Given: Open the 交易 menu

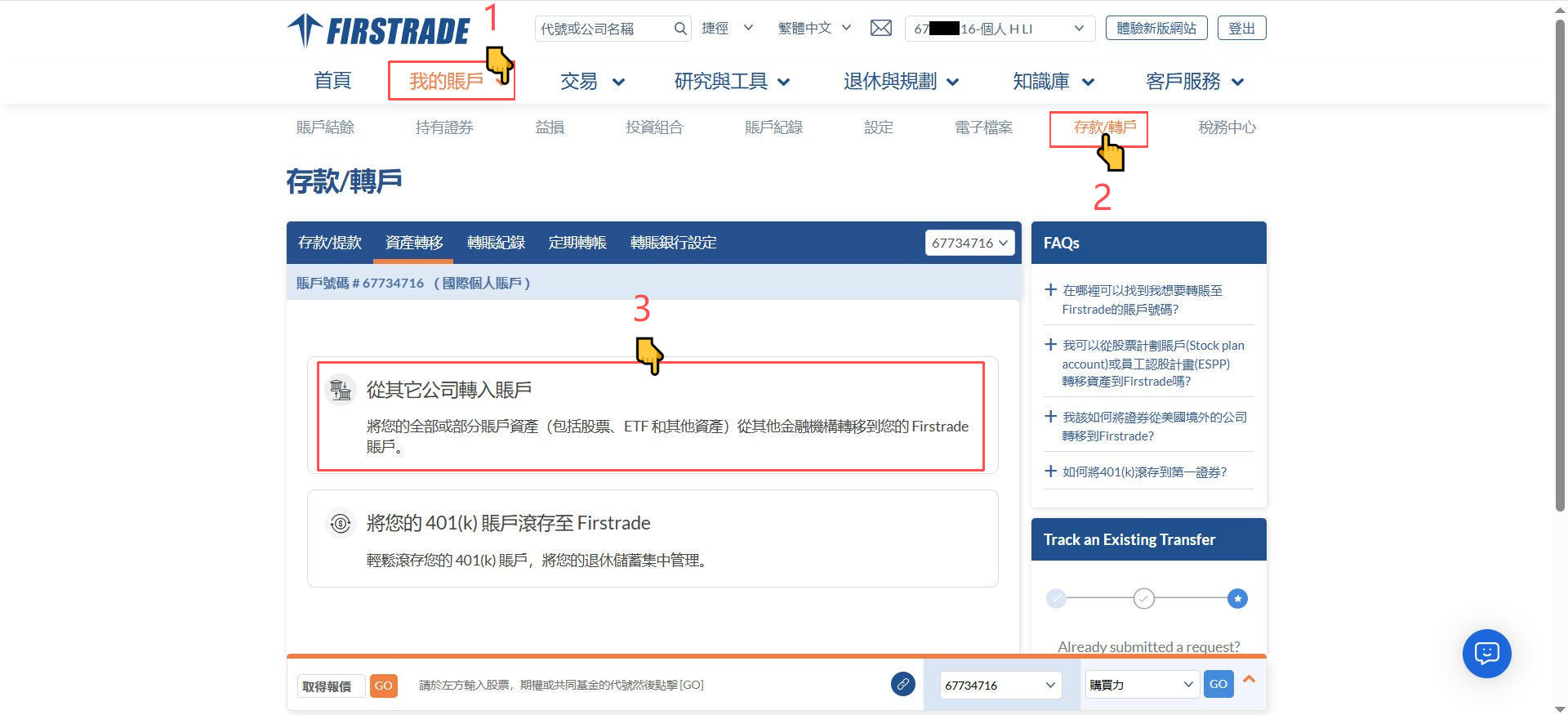Looking at the screenshot, I should point(591,82).
